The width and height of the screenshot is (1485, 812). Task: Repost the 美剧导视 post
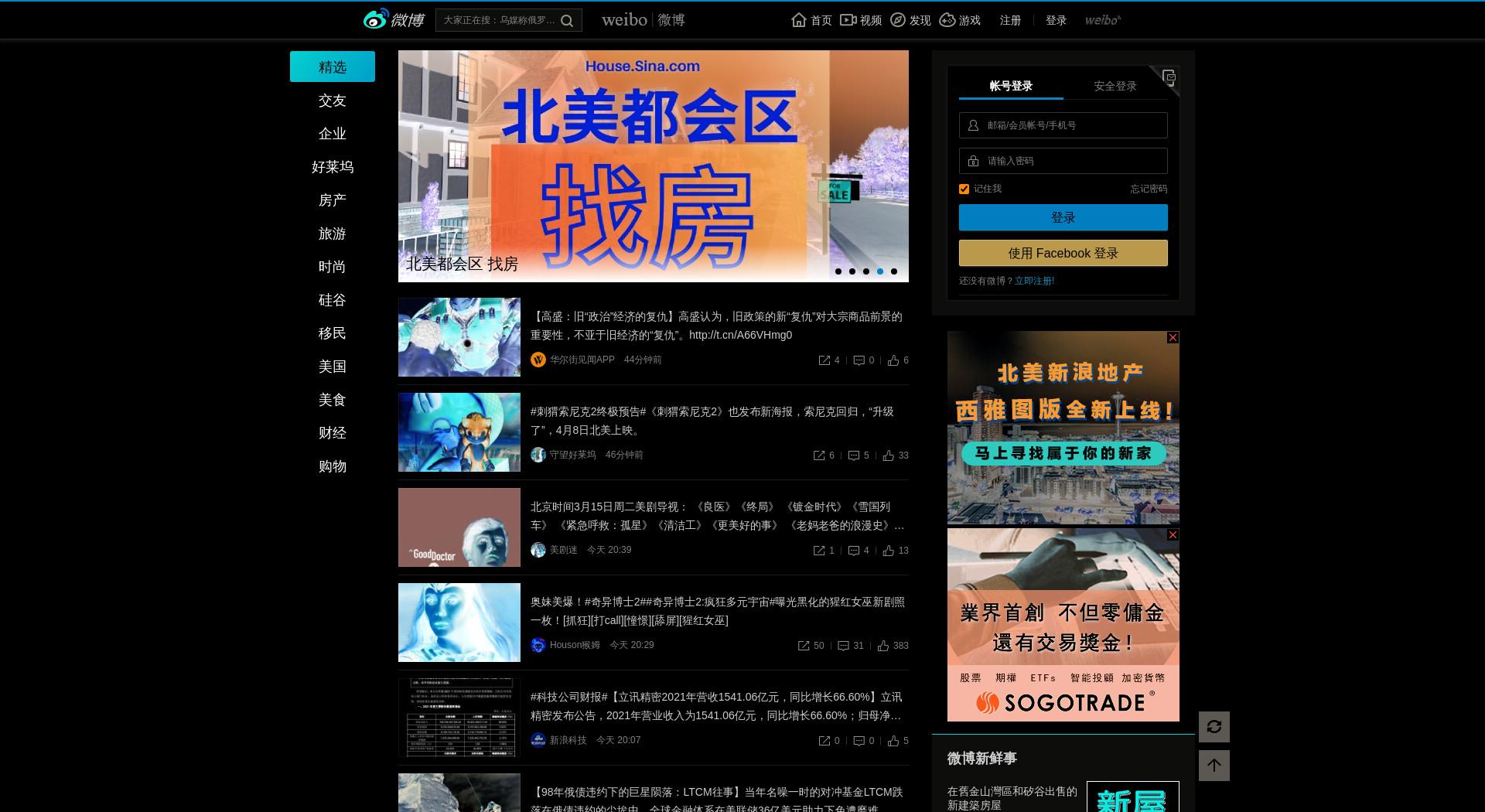[x=819, y=551]
